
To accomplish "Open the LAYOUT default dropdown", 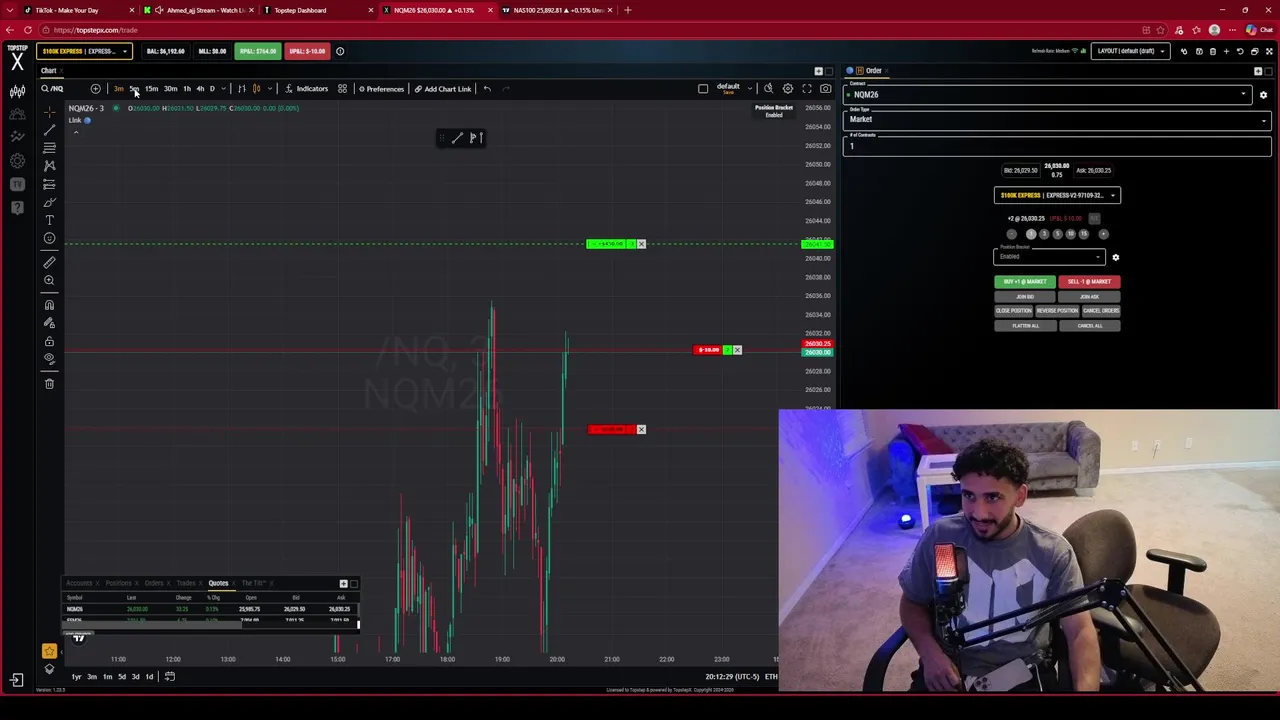I will click(x=1131, y=51).
